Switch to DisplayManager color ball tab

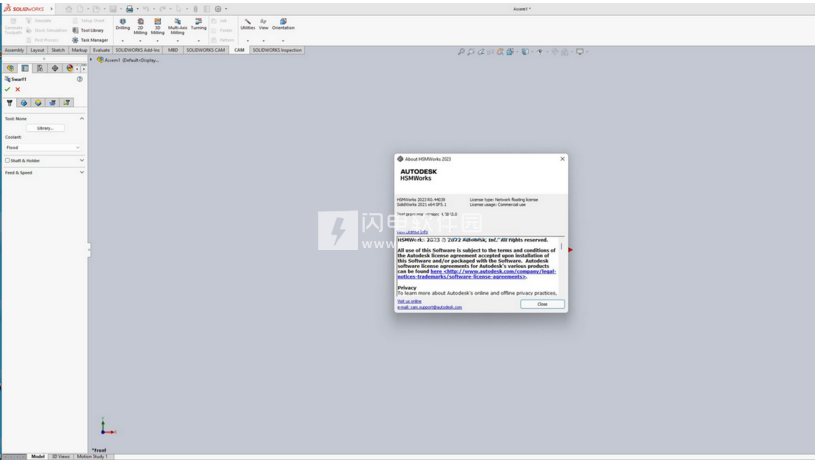pyautogui.click(x=70, y=68)
